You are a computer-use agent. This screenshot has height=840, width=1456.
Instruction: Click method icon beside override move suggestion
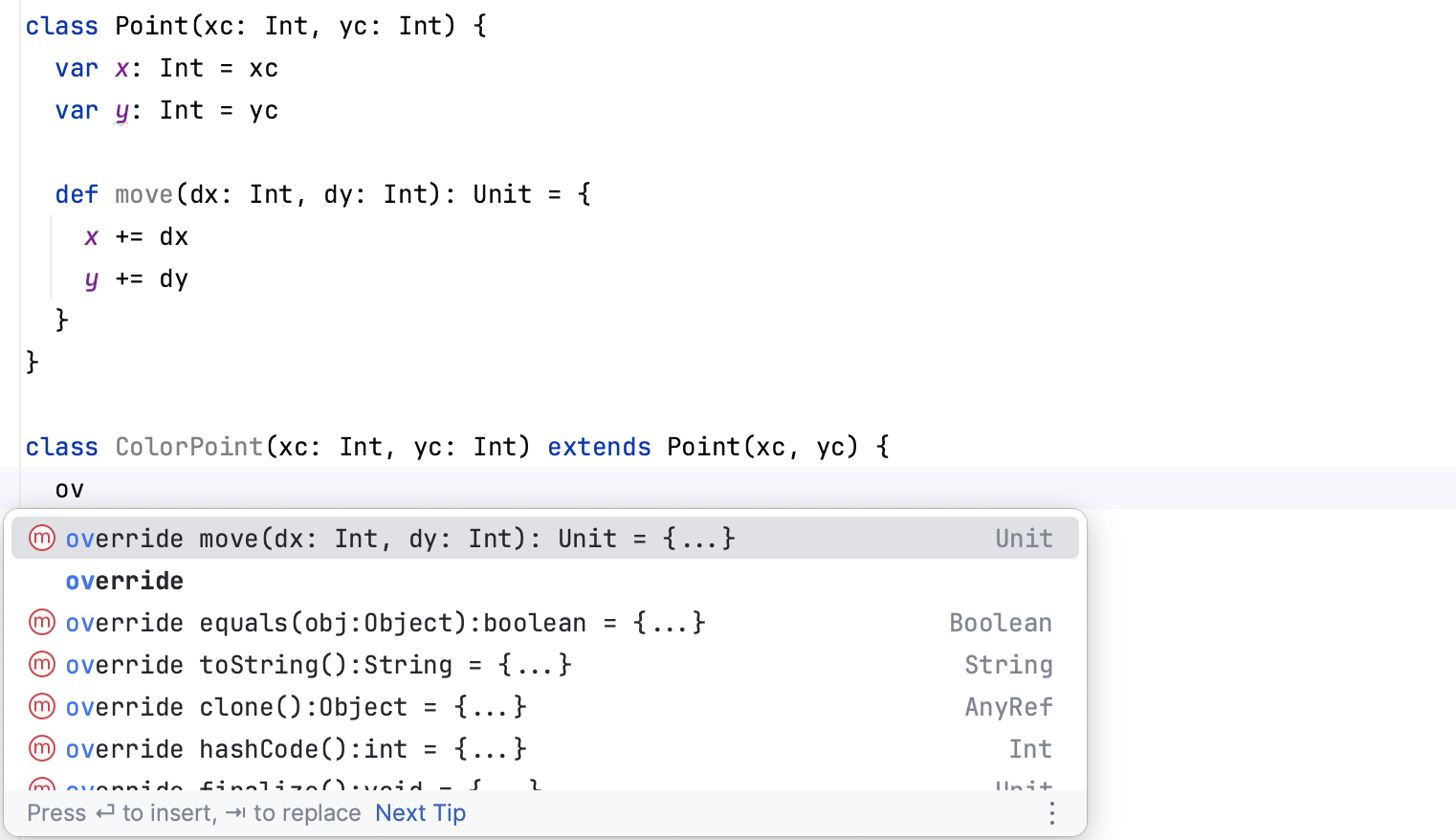[x=42, y=539]
